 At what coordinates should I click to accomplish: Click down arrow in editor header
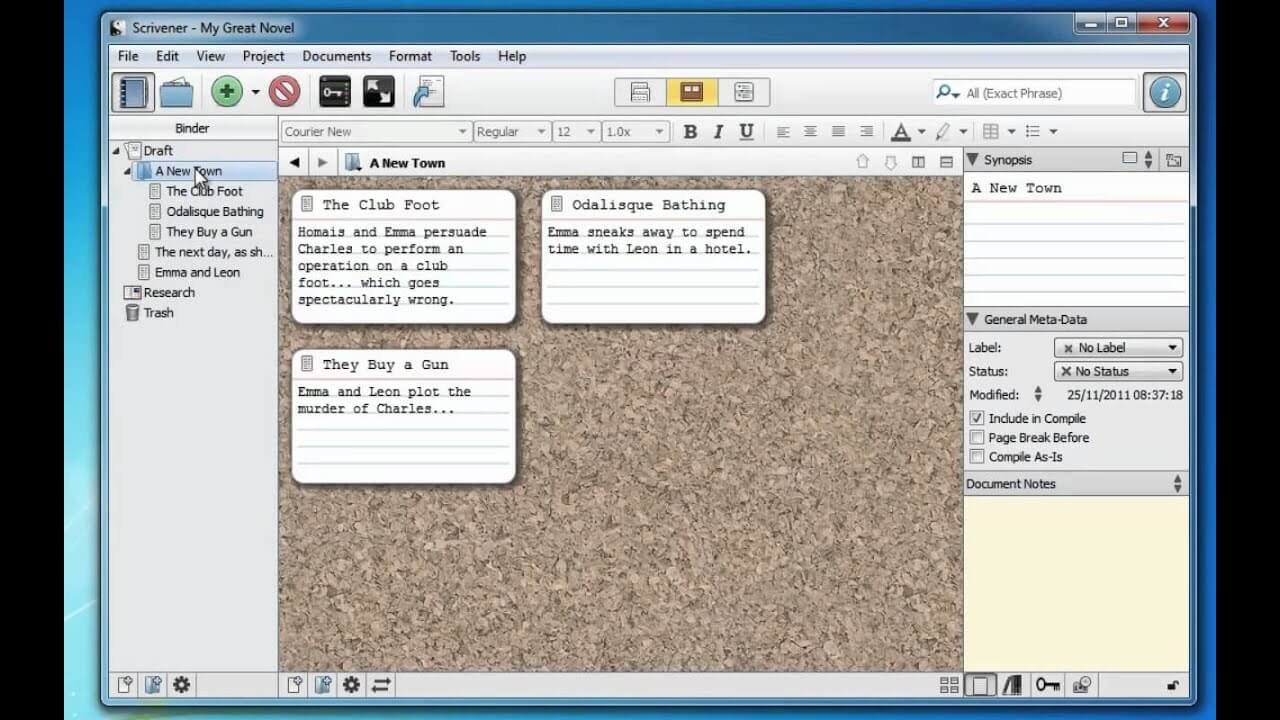click(x=890, y=162)
